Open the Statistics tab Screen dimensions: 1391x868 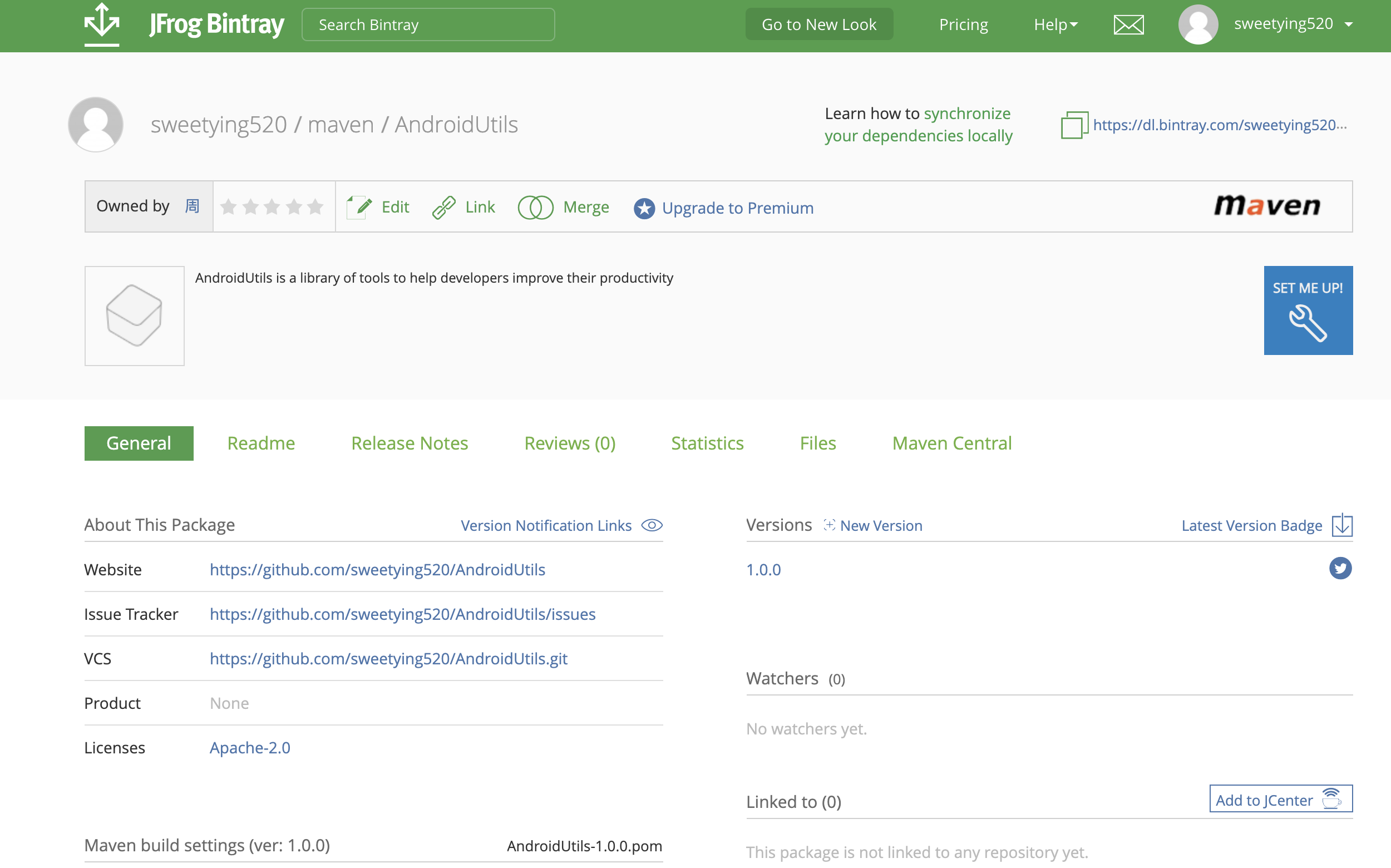[707, 443]
